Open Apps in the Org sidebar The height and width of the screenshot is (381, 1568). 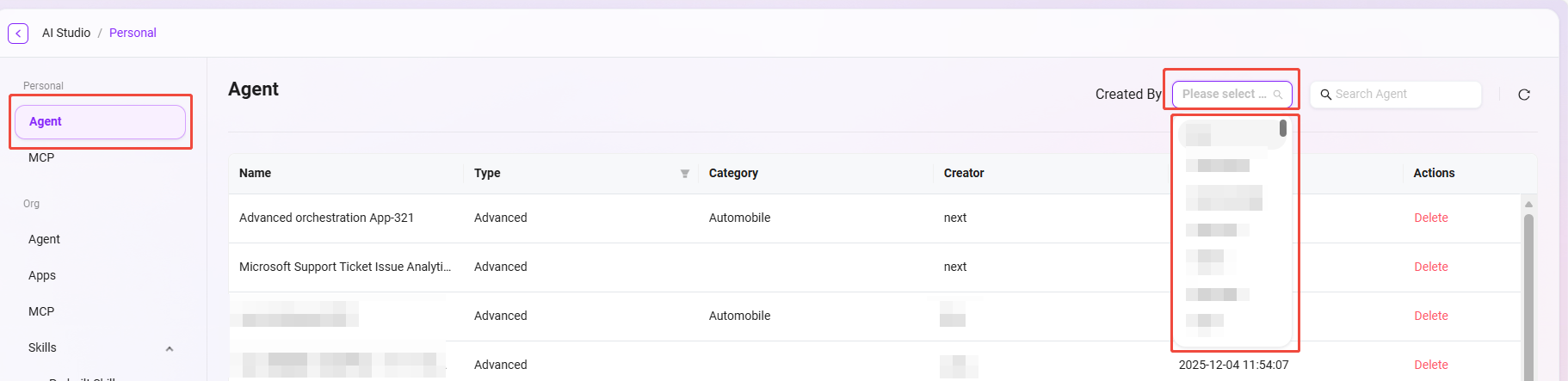pos(42,275)
